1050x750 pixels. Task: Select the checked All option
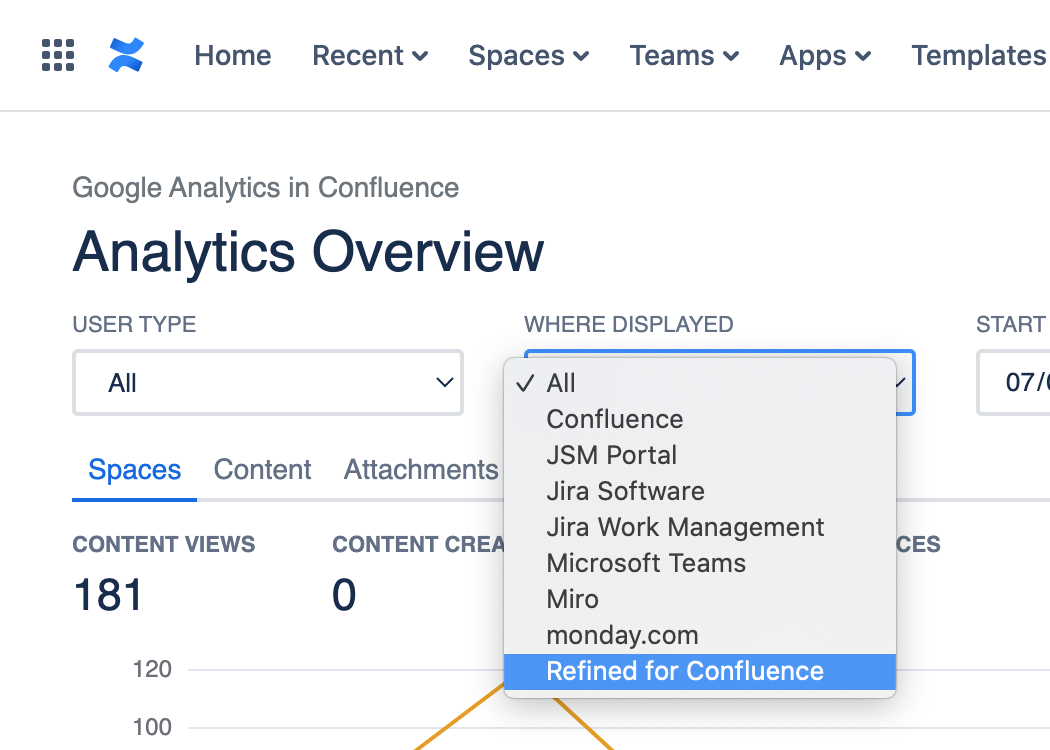(561, 383)
